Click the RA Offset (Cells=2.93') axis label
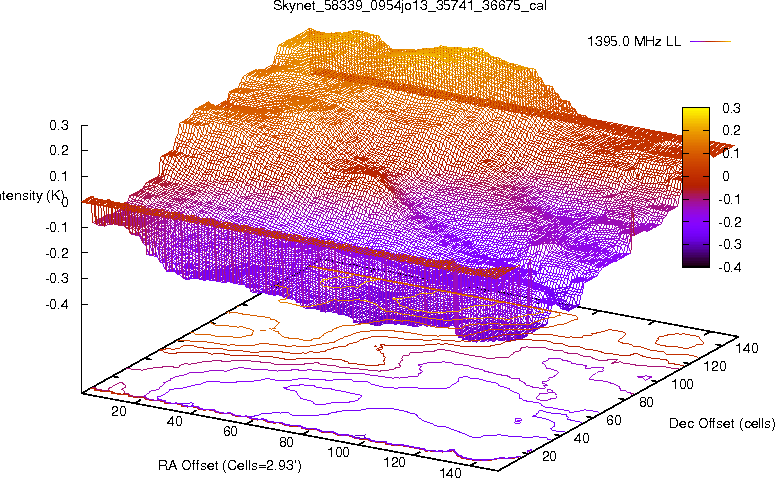775x478 pixels. tap(230, 465)
